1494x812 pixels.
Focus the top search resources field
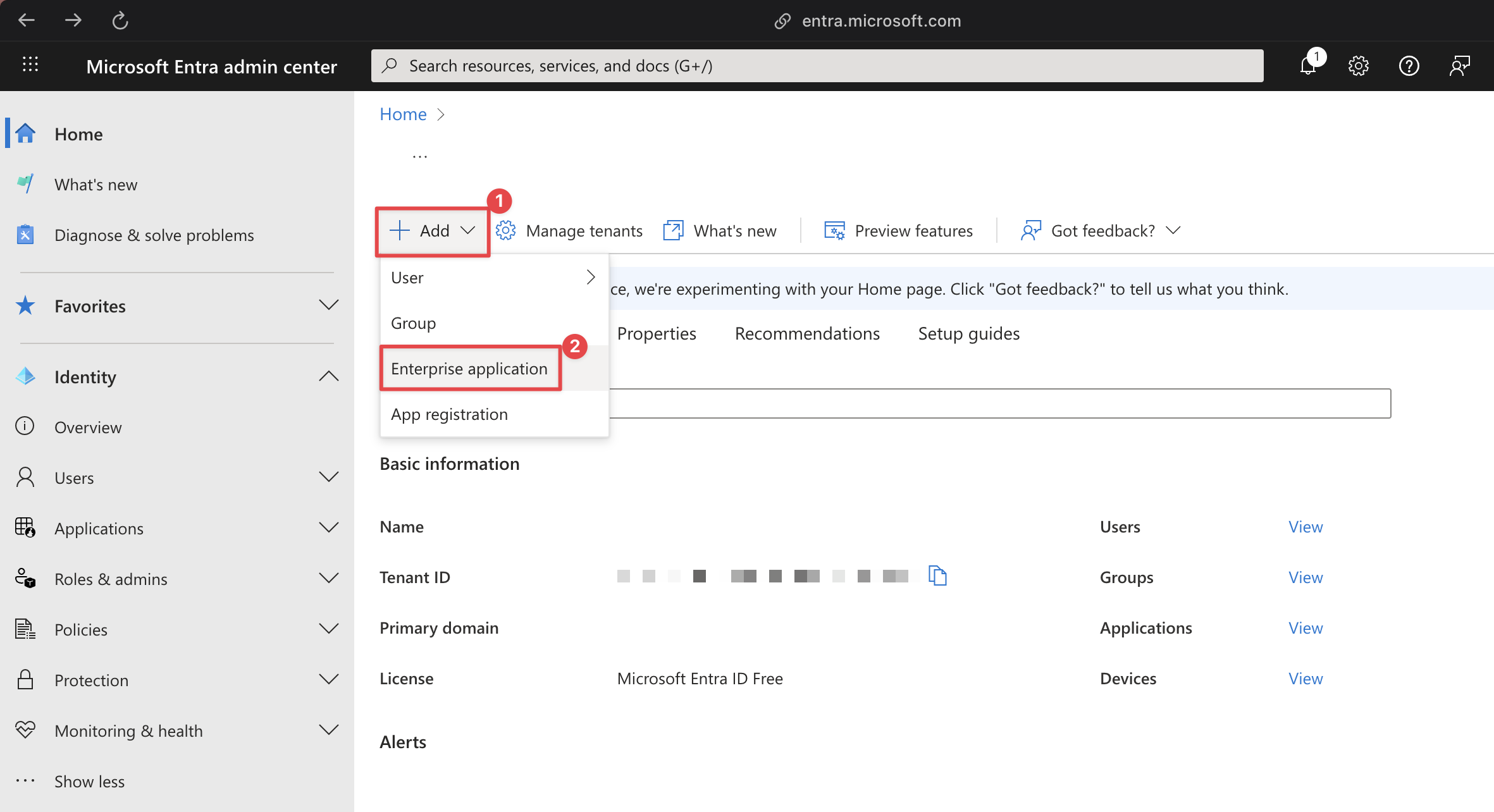coord(817,66)
